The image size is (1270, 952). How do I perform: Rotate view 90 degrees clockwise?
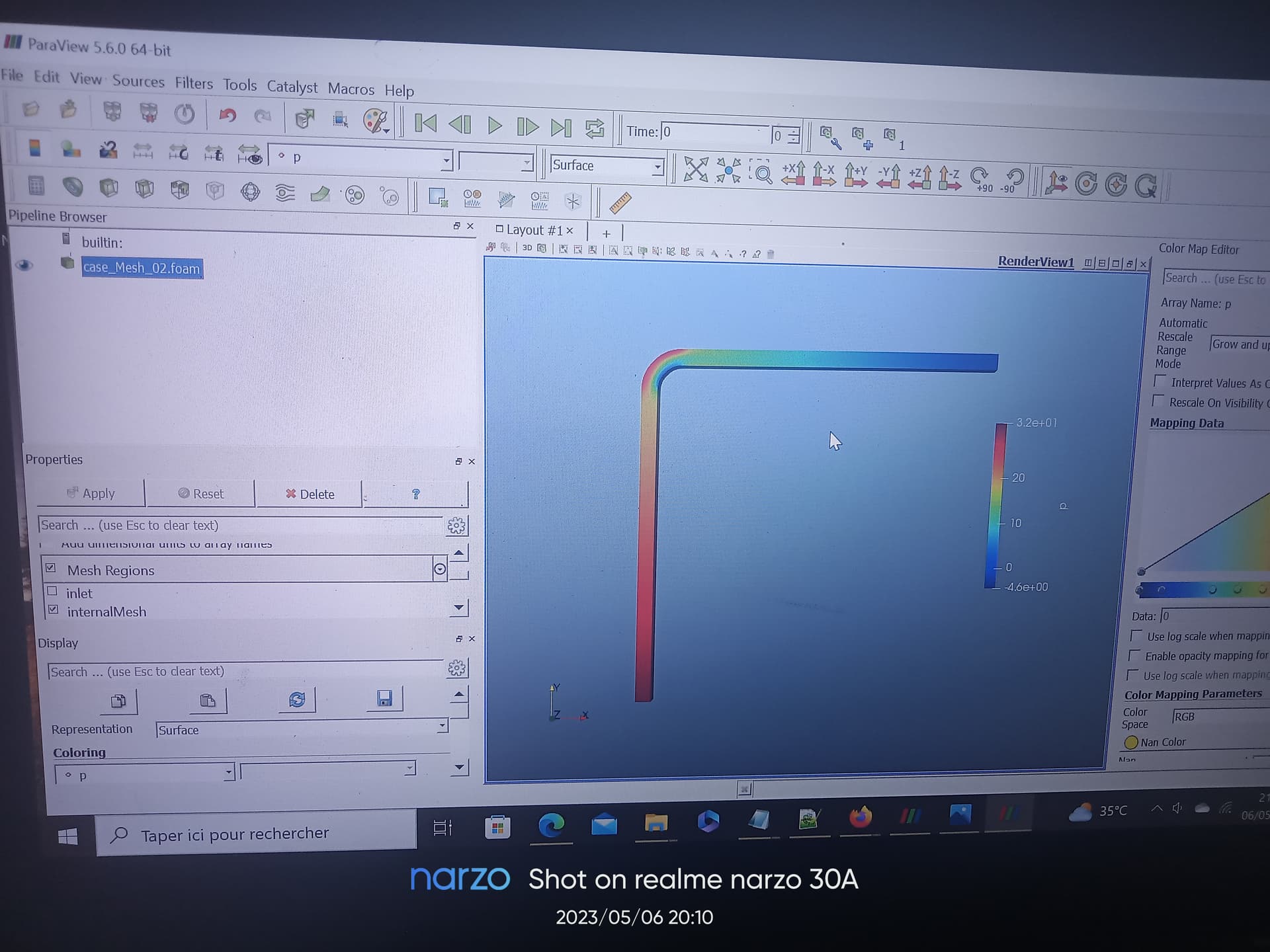tap(980, 179)
